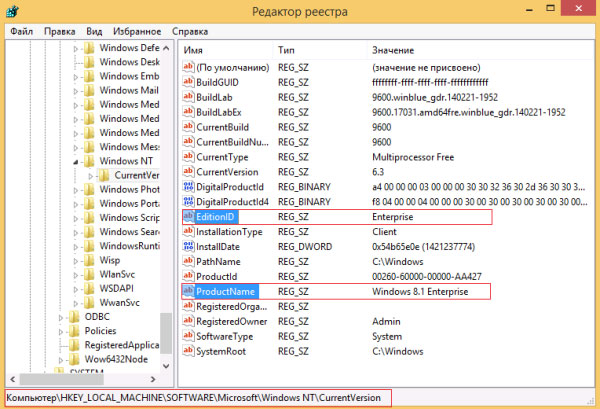This screenshot has height=409, width=600.
Task: Select the CurrentBuildNu... value name
Action: (232, 142)
